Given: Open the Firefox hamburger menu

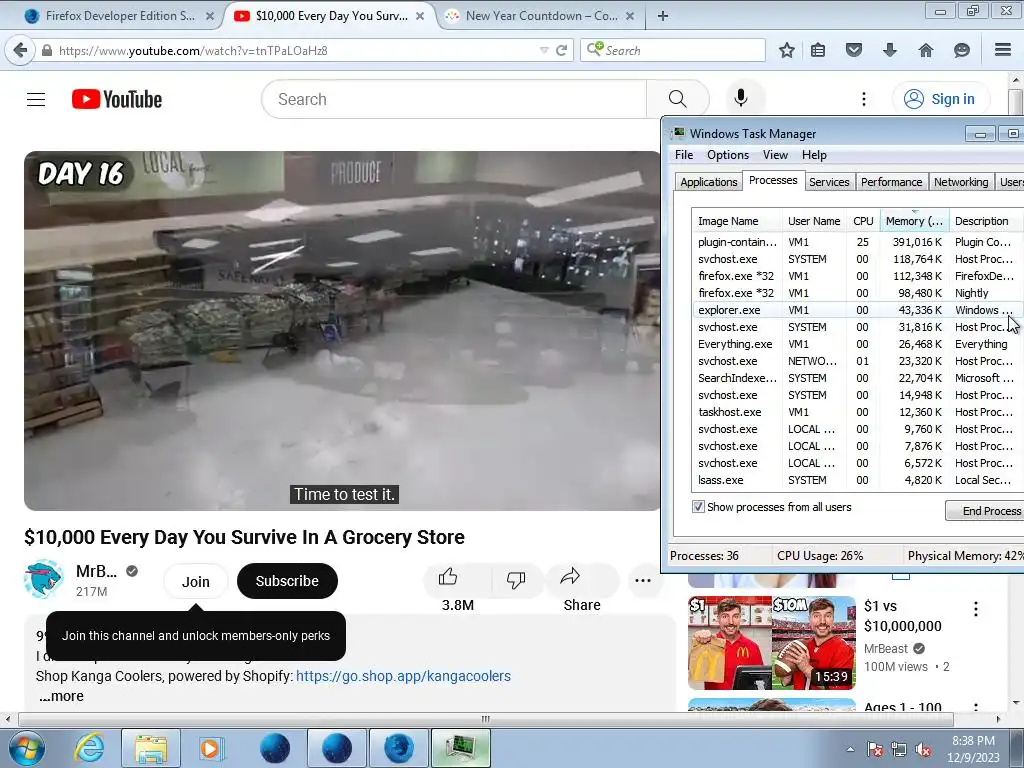Looking at the screenshot, I should point(1003,50).
